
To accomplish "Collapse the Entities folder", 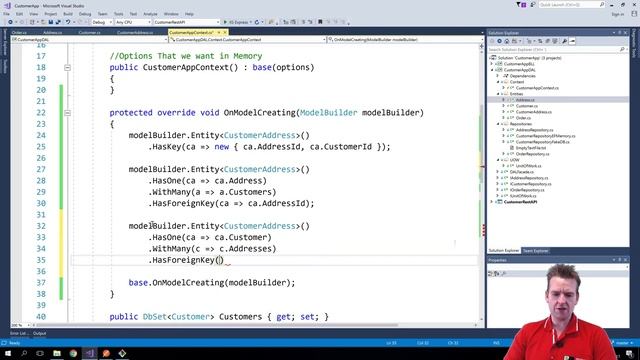I will coord(498,94).
